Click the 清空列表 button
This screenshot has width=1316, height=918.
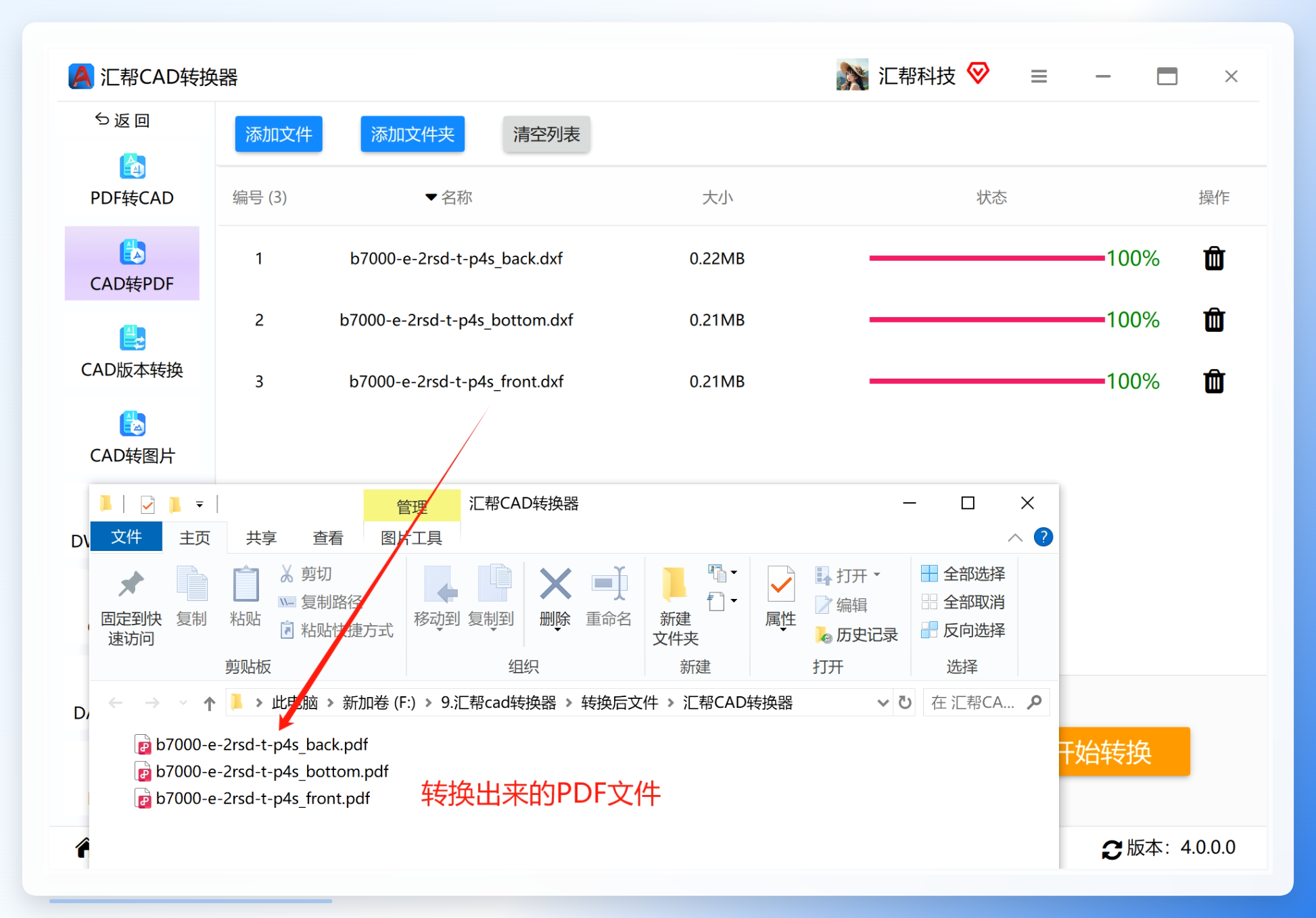coord(546,134)
